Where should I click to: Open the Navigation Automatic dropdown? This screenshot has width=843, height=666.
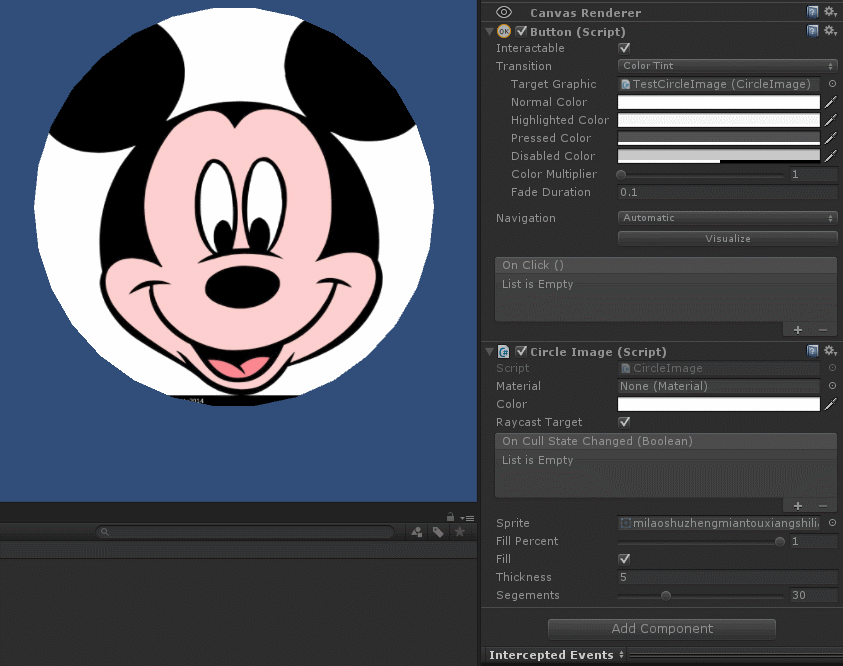[x=727, y=218]
